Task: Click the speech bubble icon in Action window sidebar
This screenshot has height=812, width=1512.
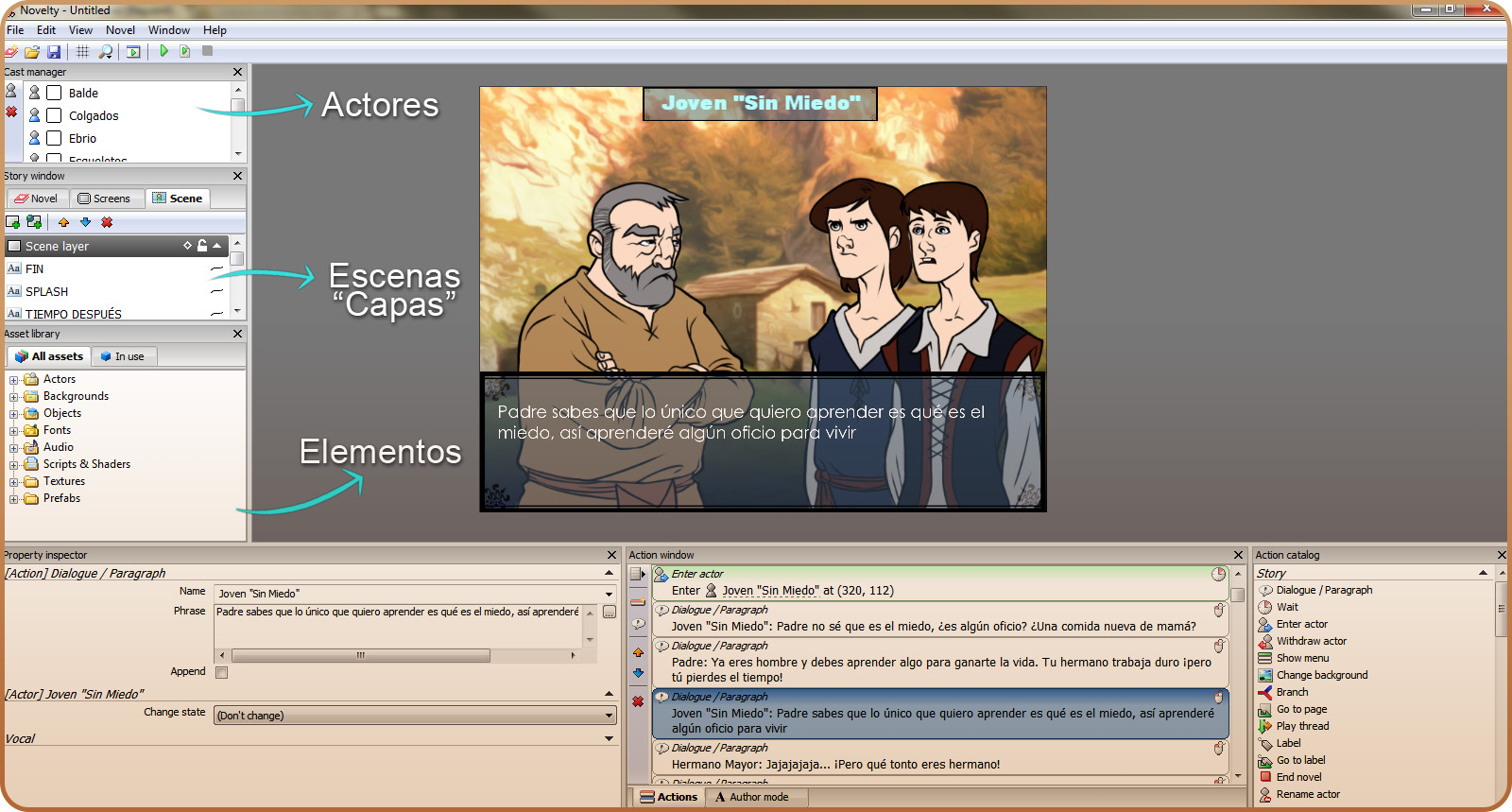Action: 638,624
